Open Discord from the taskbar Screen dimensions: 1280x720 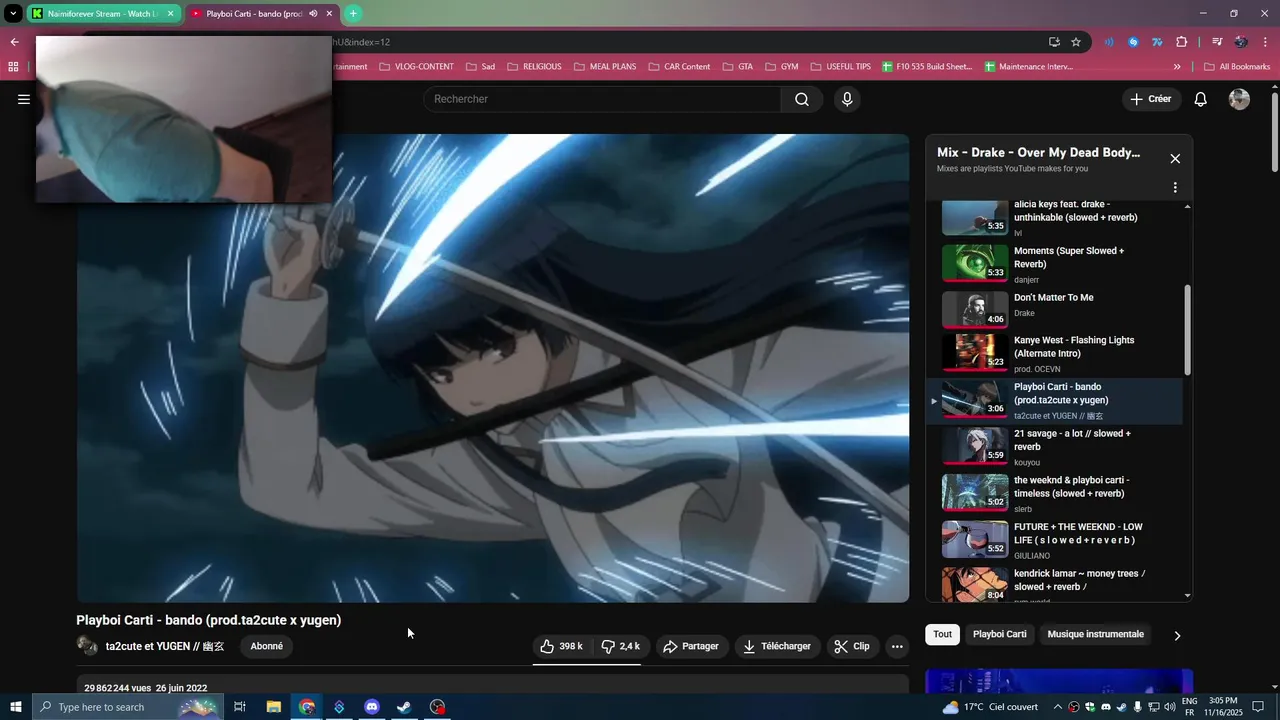click(372, 707)
